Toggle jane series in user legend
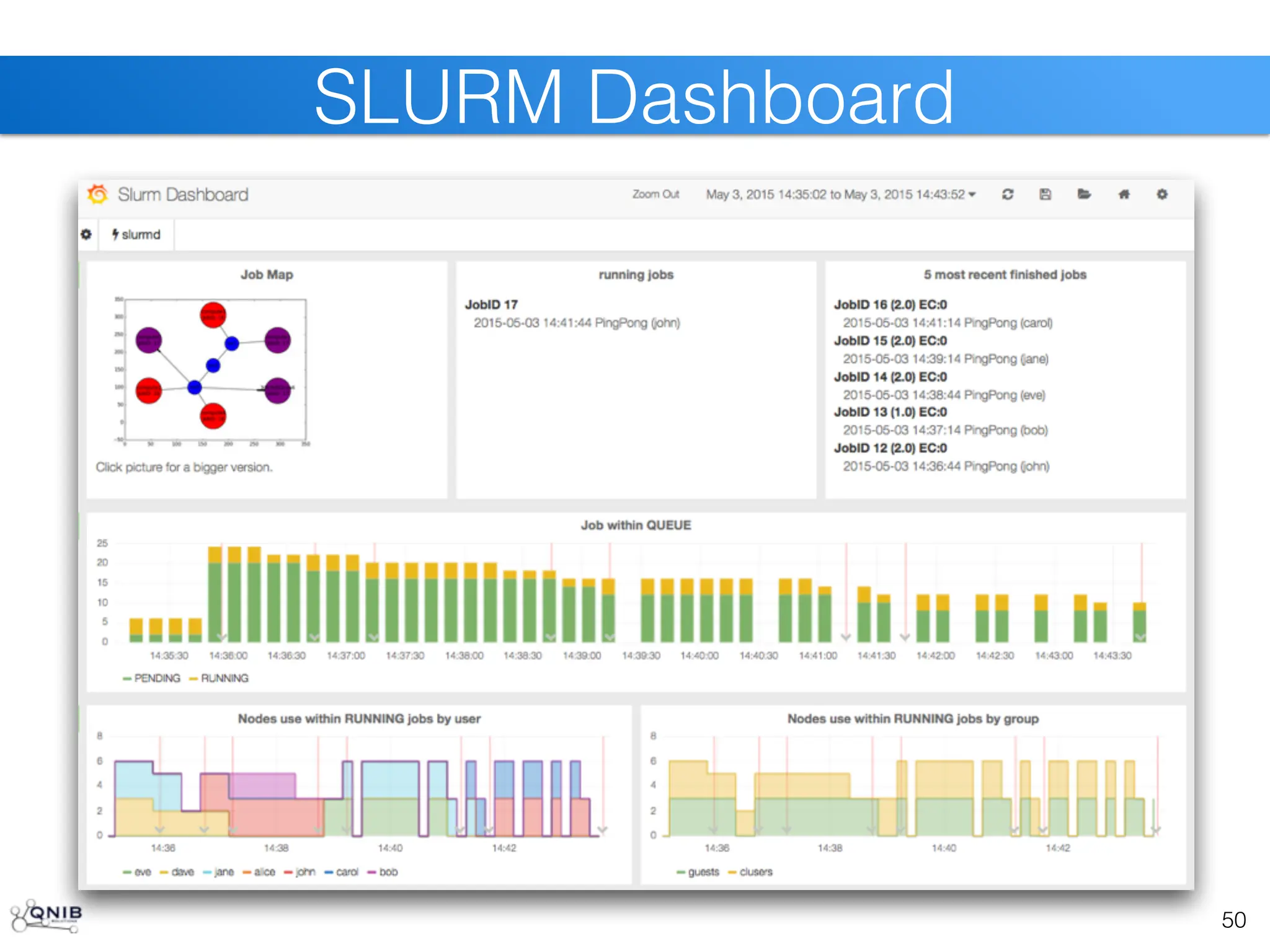Viewport: 1270px width, 952px height. (223, 871)
